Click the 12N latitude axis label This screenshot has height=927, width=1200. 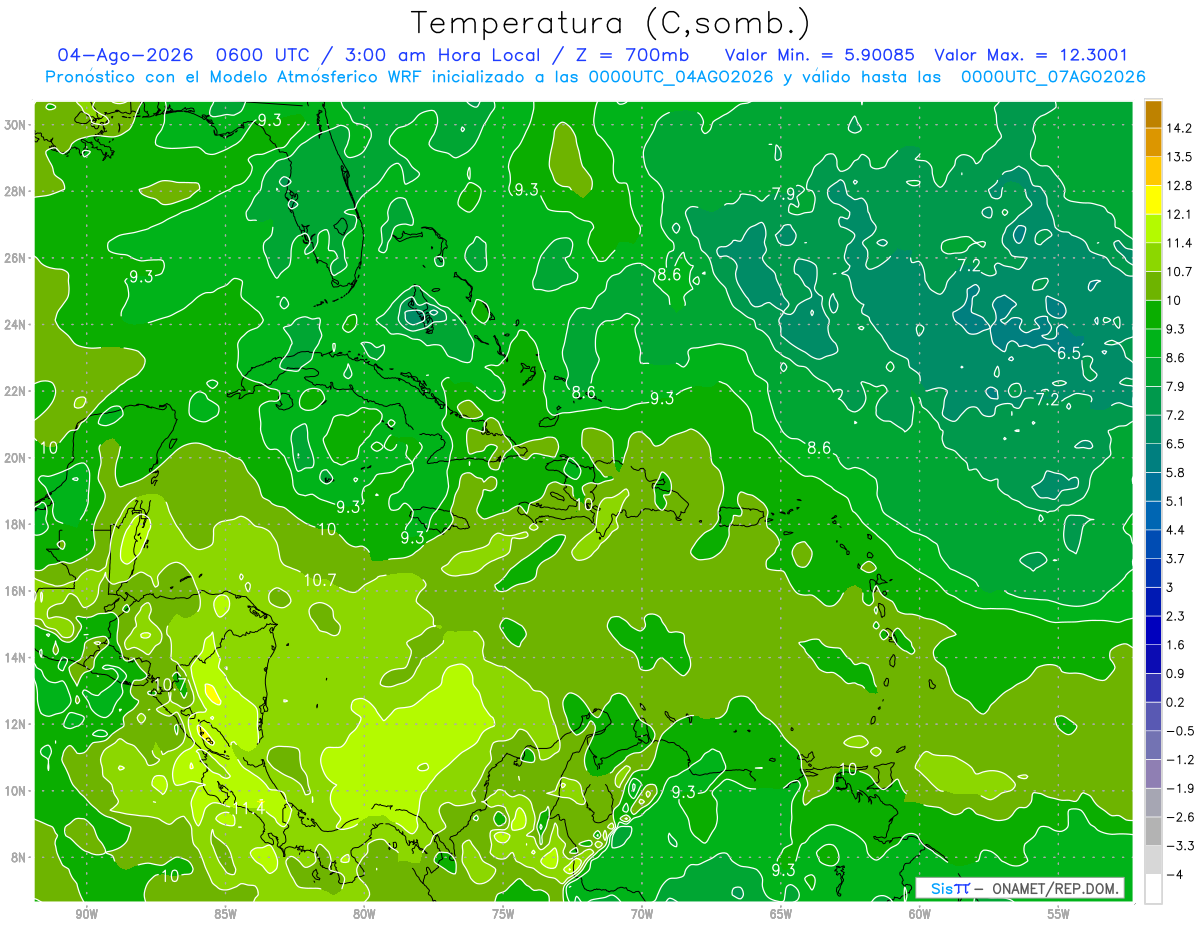point(16,724)
